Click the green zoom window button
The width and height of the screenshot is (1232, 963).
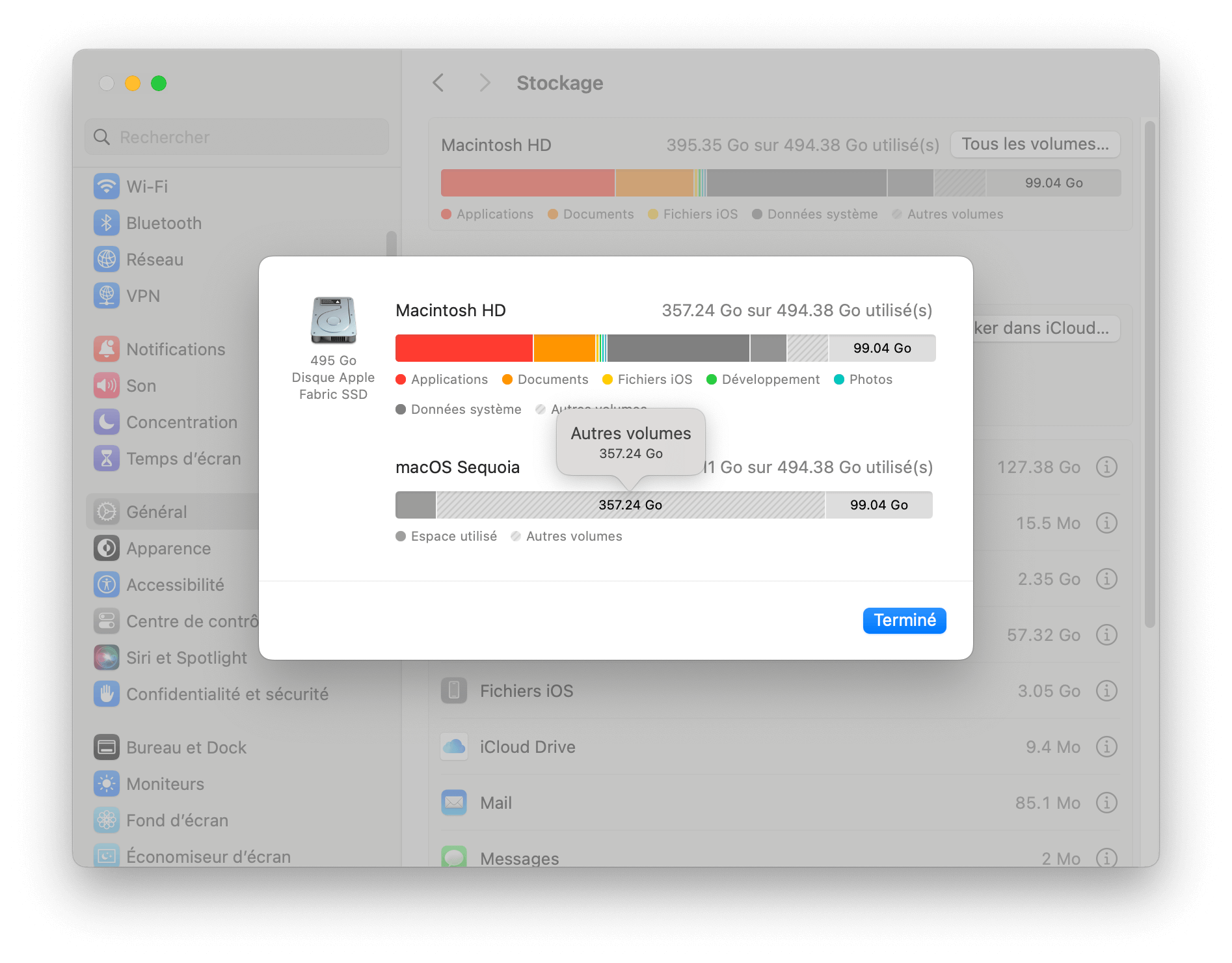pyautogui.click(x=159, y=83)
